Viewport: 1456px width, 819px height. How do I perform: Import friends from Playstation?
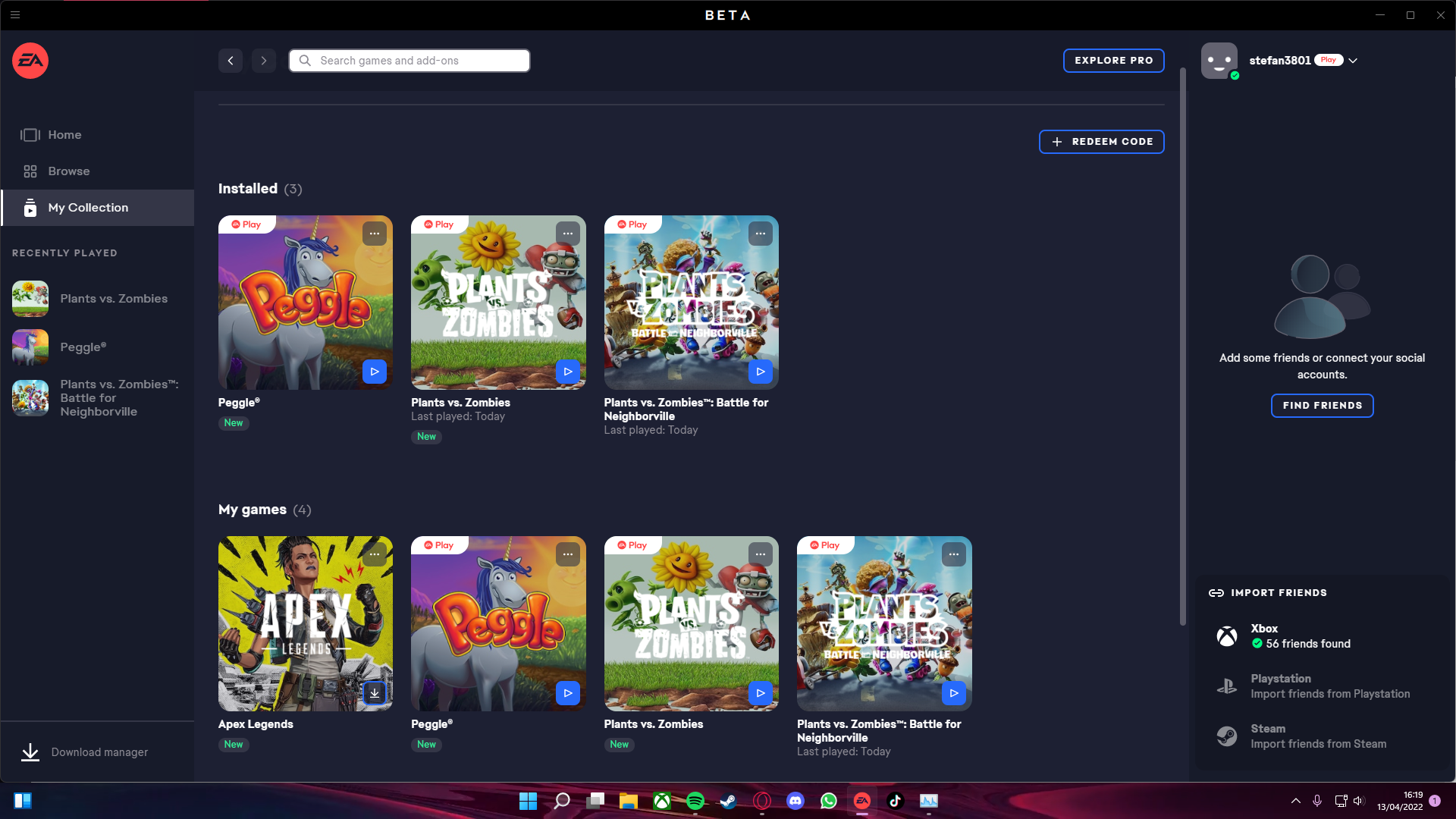1323,686
